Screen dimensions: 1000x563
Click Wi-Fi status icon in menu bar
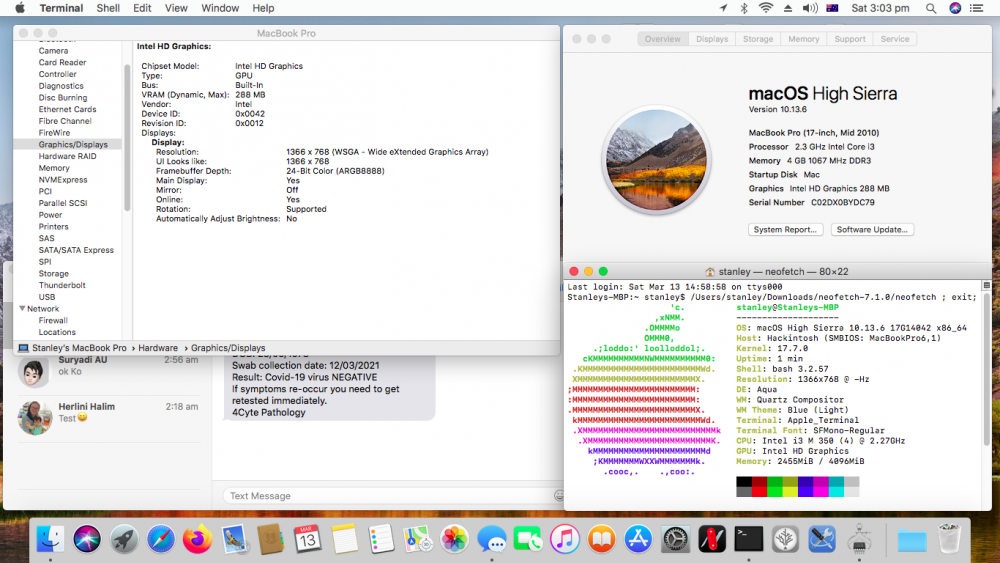click(766, 8)
